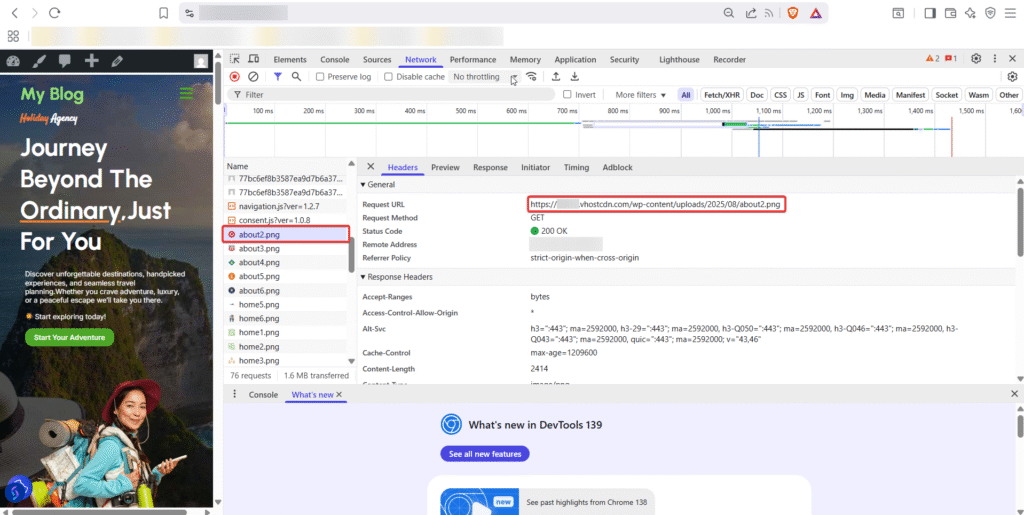Click the Brave Shields lion icon
This screenshot has height=515, width=1024.
click(792, 13)
